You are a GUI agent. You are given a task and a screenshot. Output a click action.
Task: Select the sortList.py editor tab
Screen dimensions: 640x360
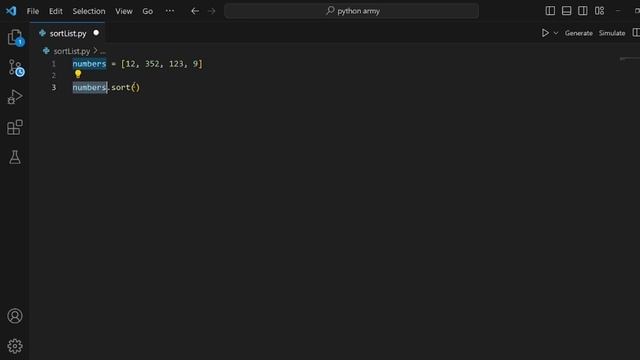[x=68, y=33]
